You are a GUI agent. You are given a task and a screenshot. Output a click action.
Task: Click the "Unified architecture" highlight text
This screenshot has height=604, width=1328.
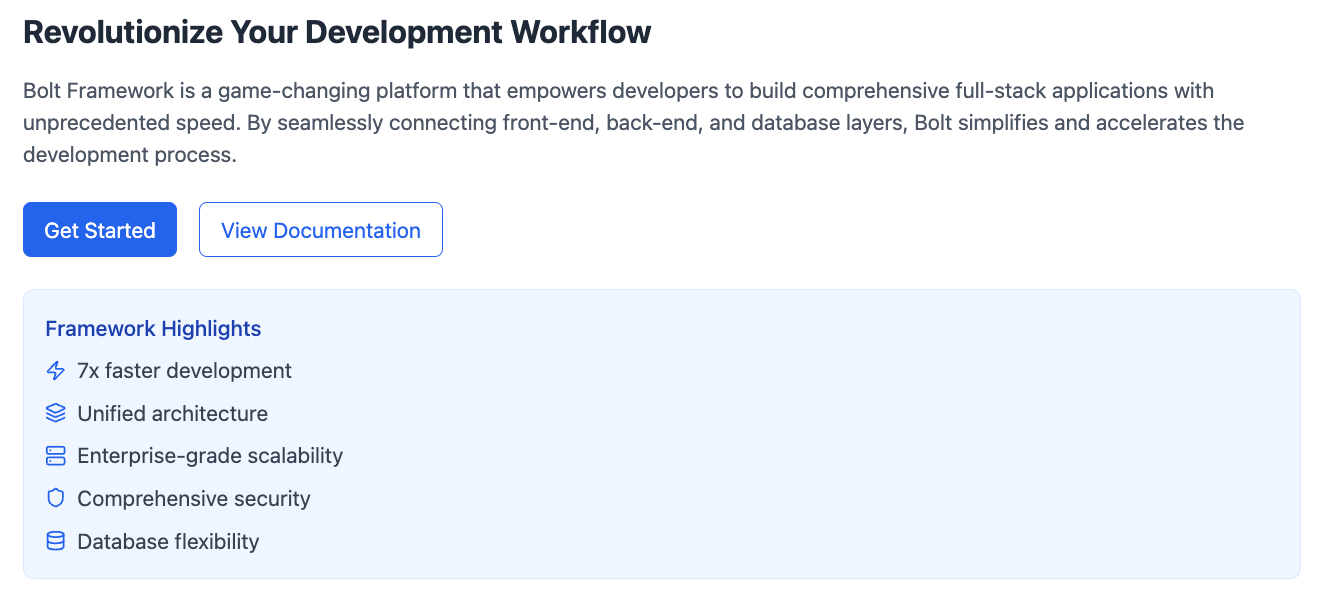172,413
